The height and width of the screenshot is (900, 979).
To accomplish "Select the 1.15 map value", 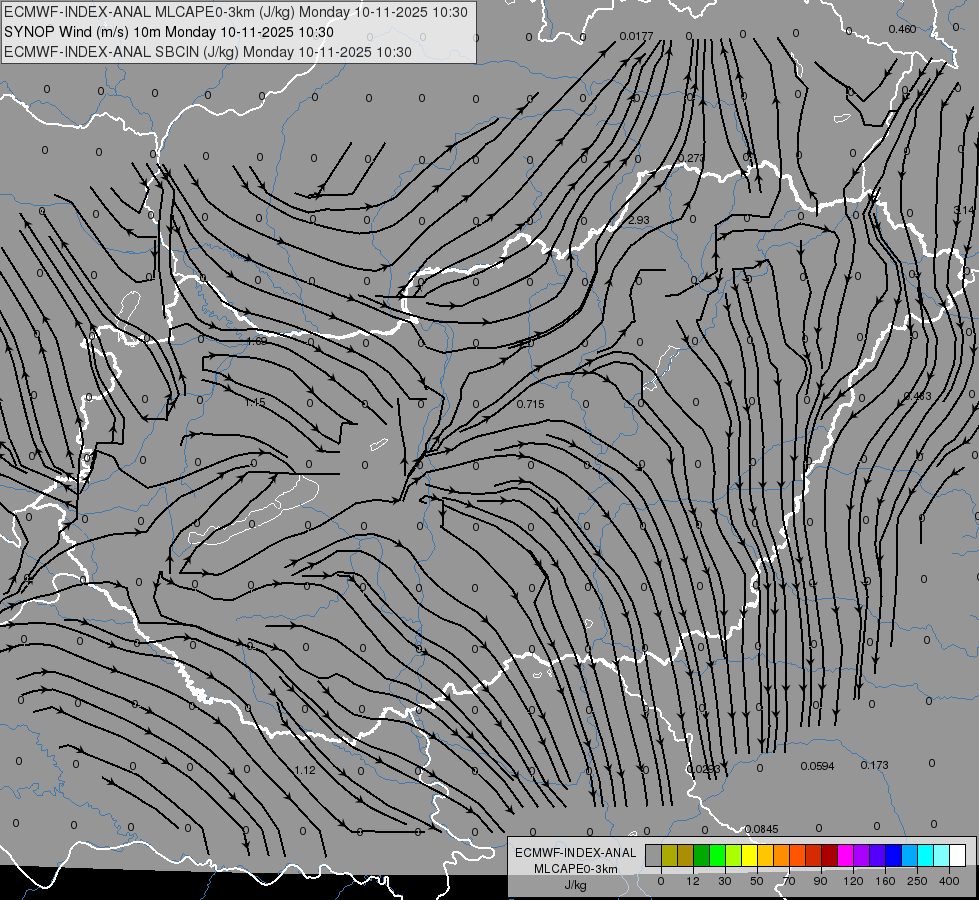I will tap(255, 402).
